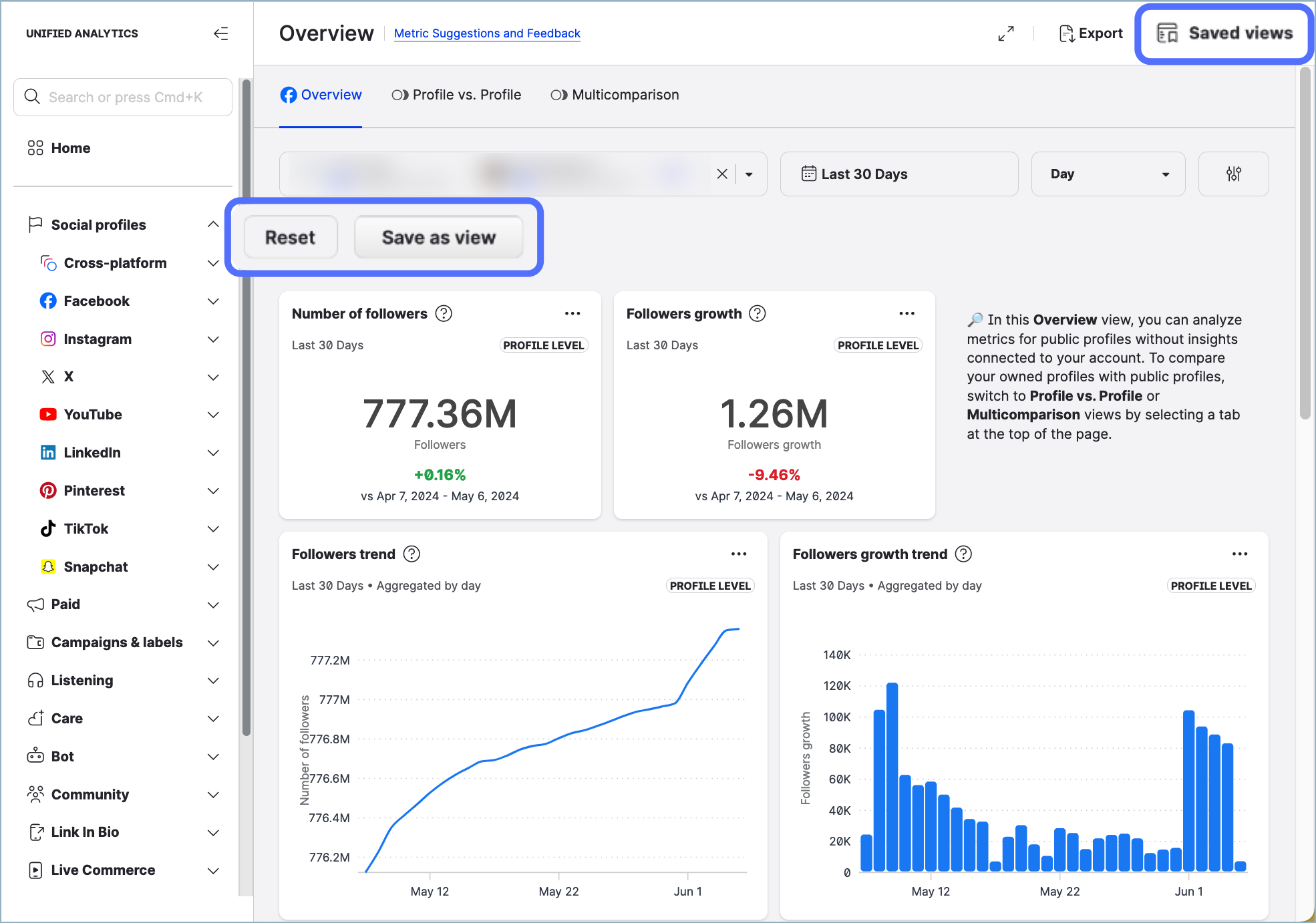This screenshot has width=1316, height=923.
Task: Open three-dot menu on Followers growth card
Action: click(907, 313)
